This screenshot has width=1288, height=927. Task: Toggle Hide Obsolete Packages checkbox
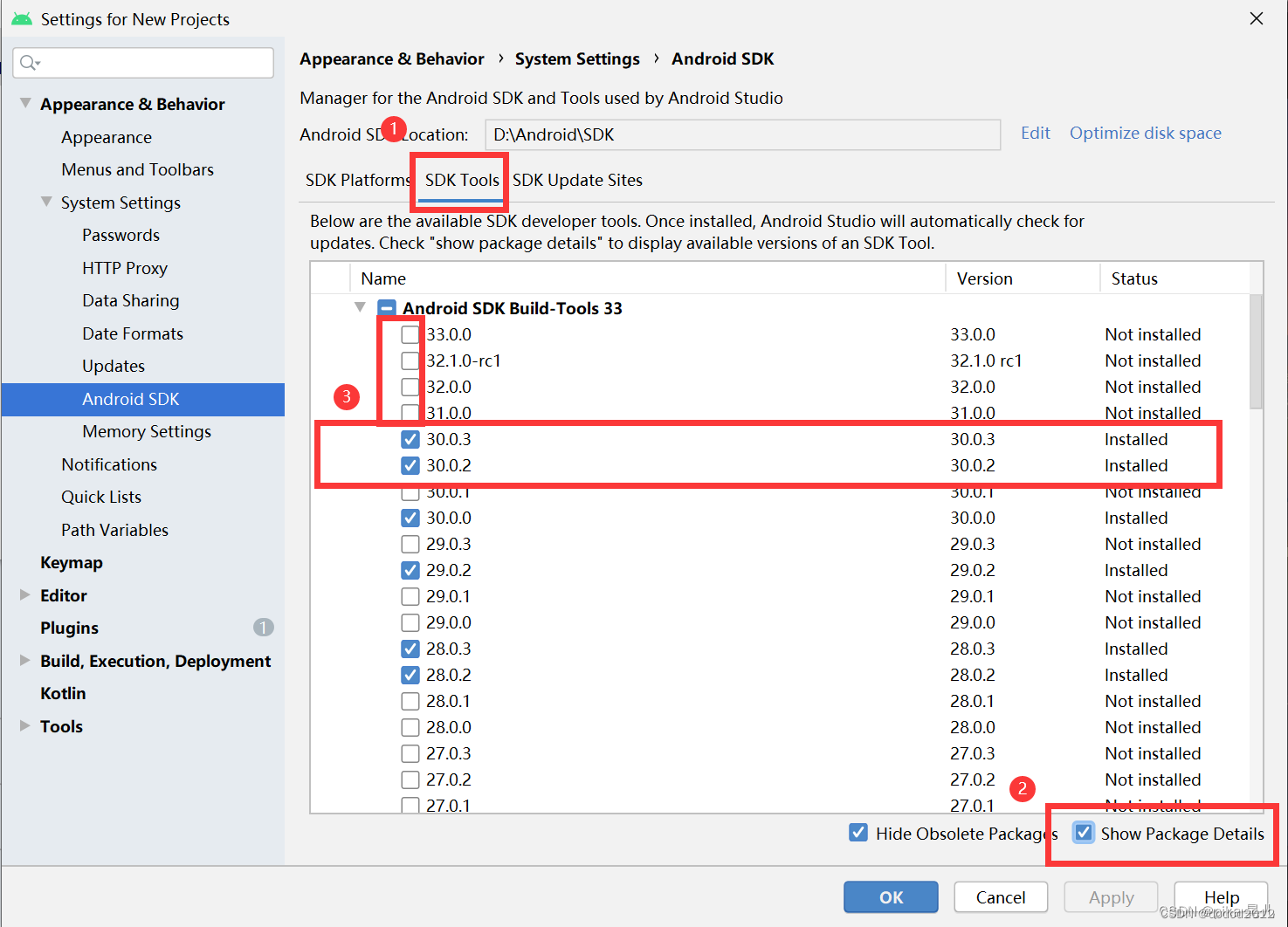coord(858,833)
